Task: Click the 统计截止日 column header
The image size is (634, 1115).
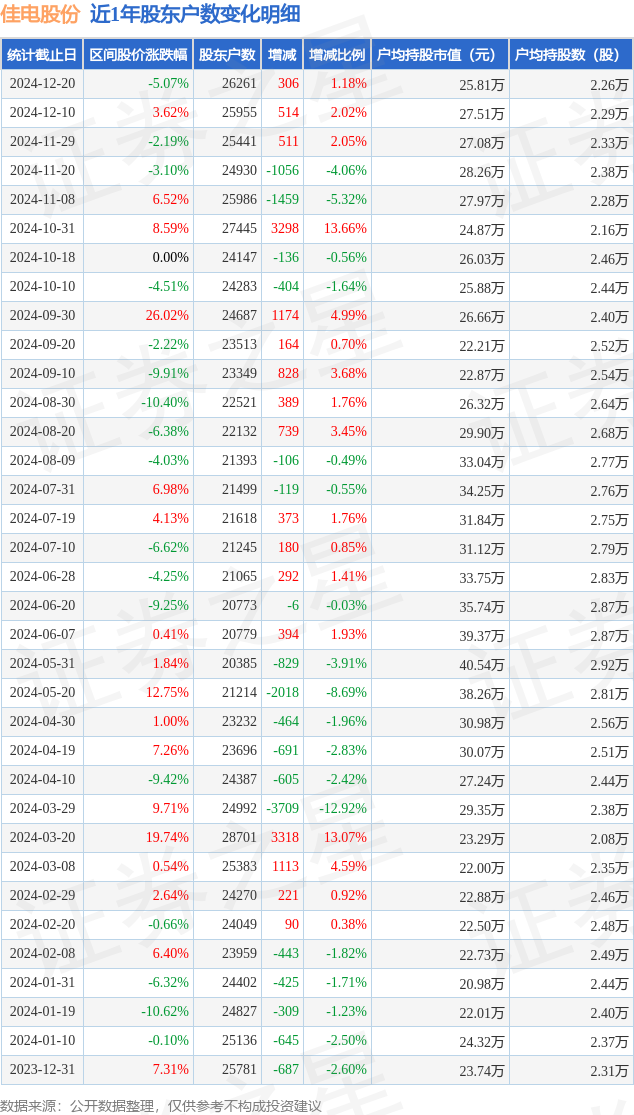Action: click(x=42, y=54)
